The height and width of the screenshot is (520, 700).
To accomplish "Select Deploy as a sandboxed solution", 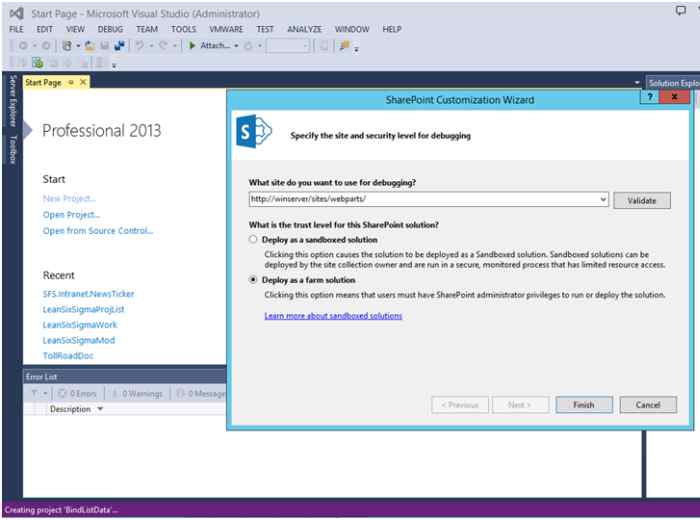I will tap(253, 239).
